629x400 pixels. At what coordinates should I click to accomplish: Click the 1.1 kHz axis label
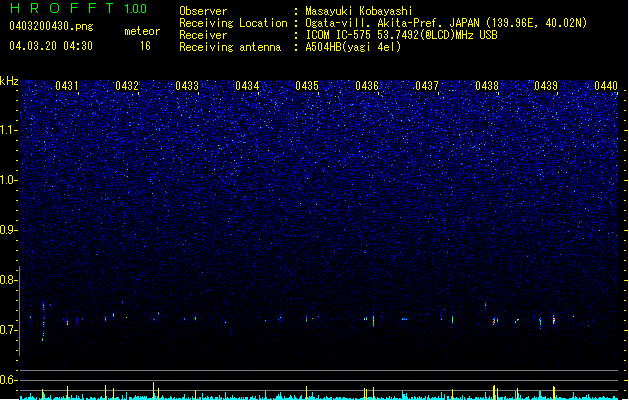click(x=9, y=130)
